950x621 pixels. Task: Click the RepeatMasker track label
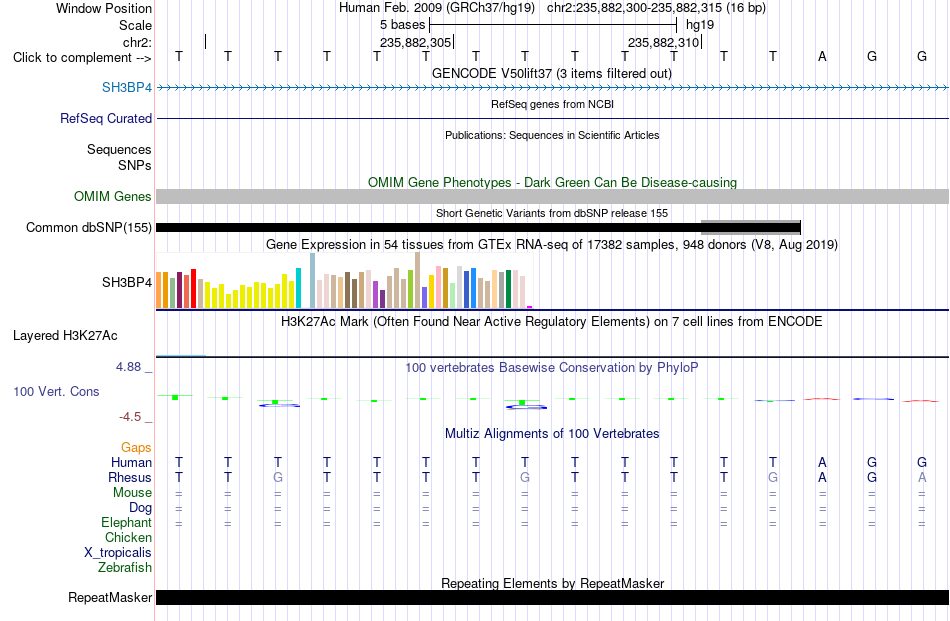(x=110, y=597)
